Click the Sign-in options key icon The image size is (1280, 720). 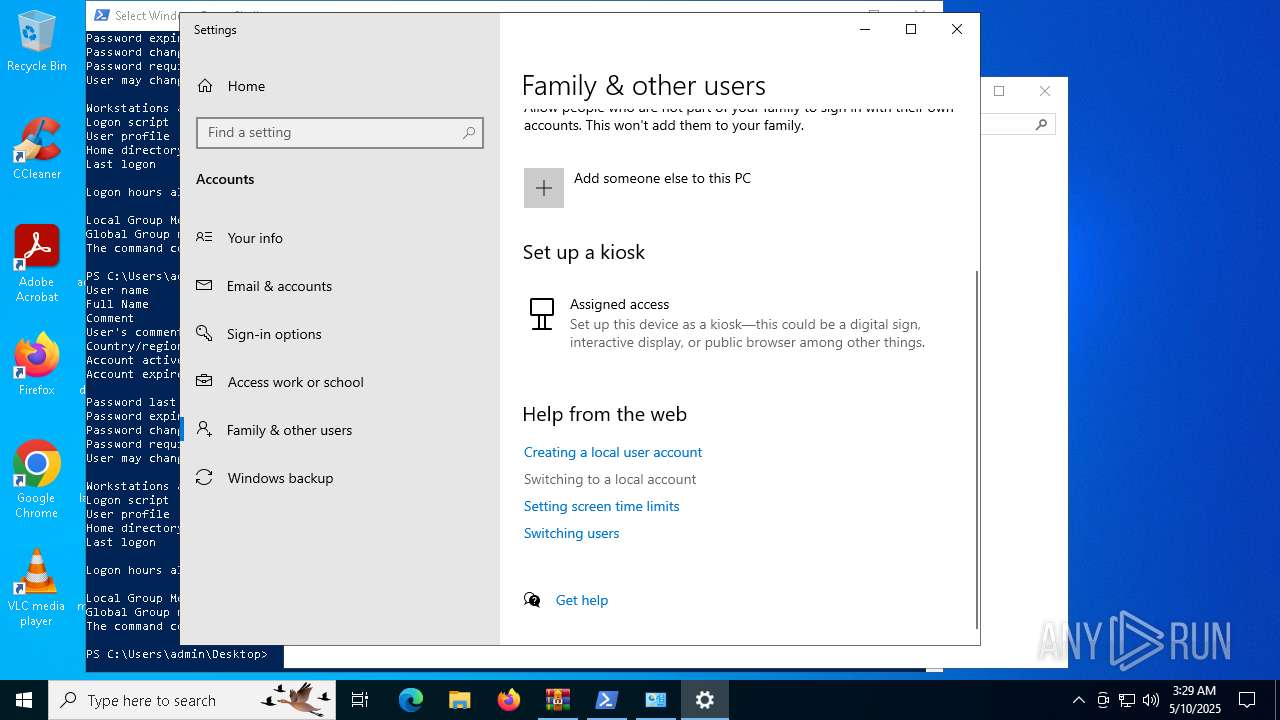click(204, 333)
